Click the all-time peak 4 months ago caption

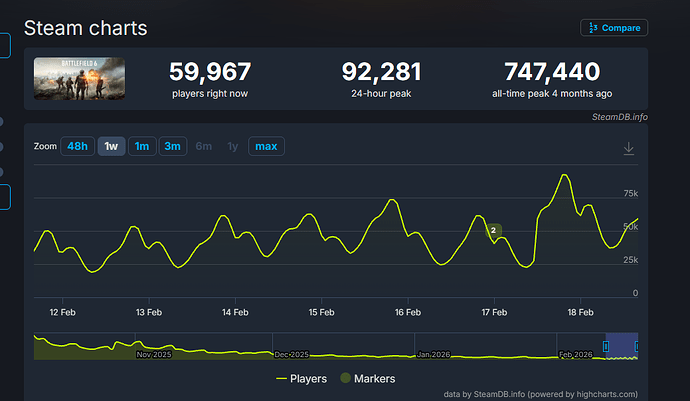pyautogui.click(x=552, y=94)
